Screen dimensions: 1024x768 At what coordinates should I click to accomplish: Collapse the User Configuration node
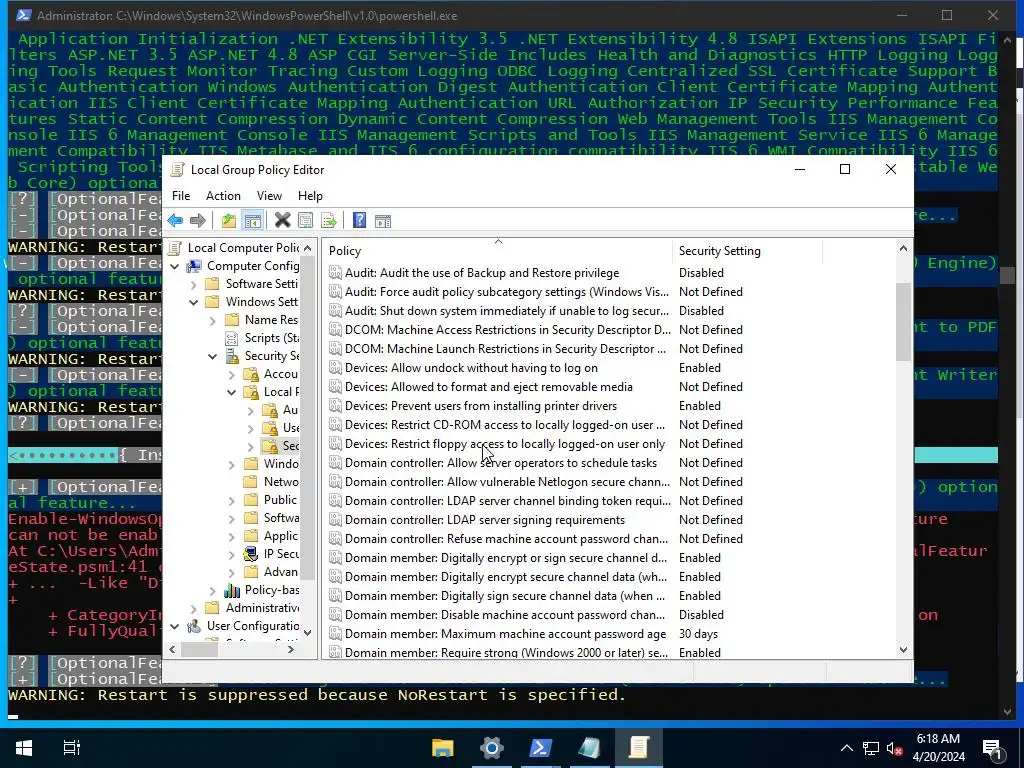point(174,626)
